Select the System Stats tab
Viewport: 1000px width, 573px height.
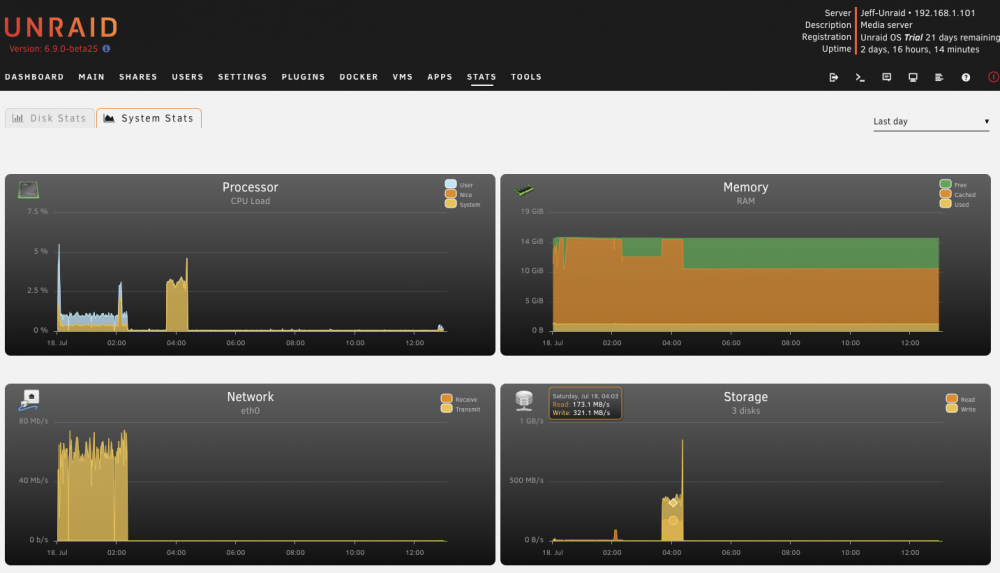[x=149, y=118]
